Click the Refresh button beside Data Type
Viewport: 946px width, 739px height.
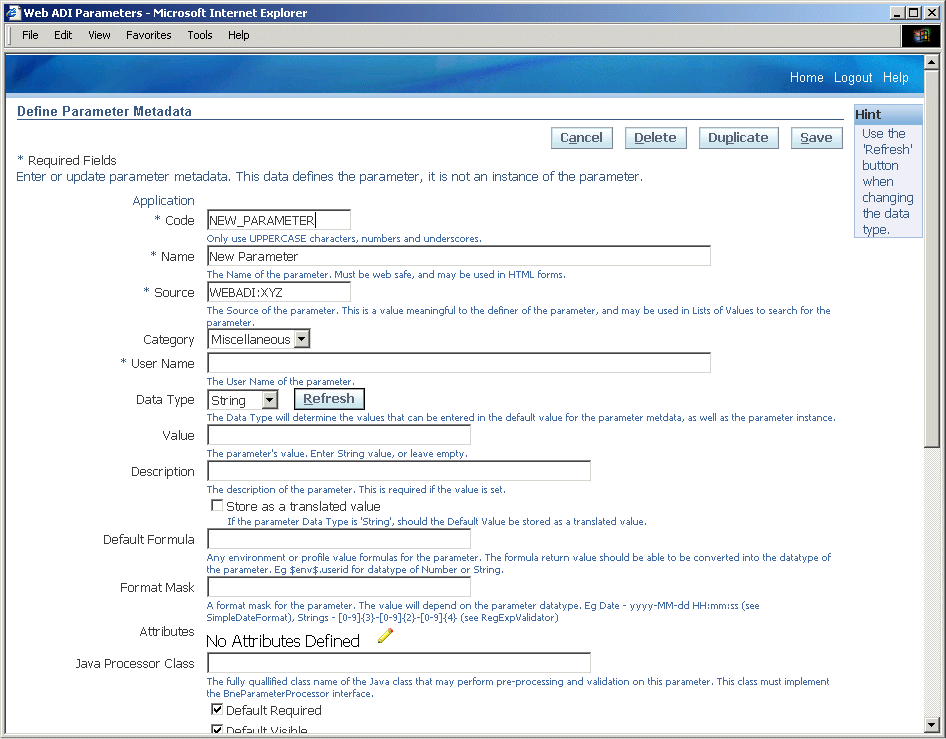(x=329, y=399)
